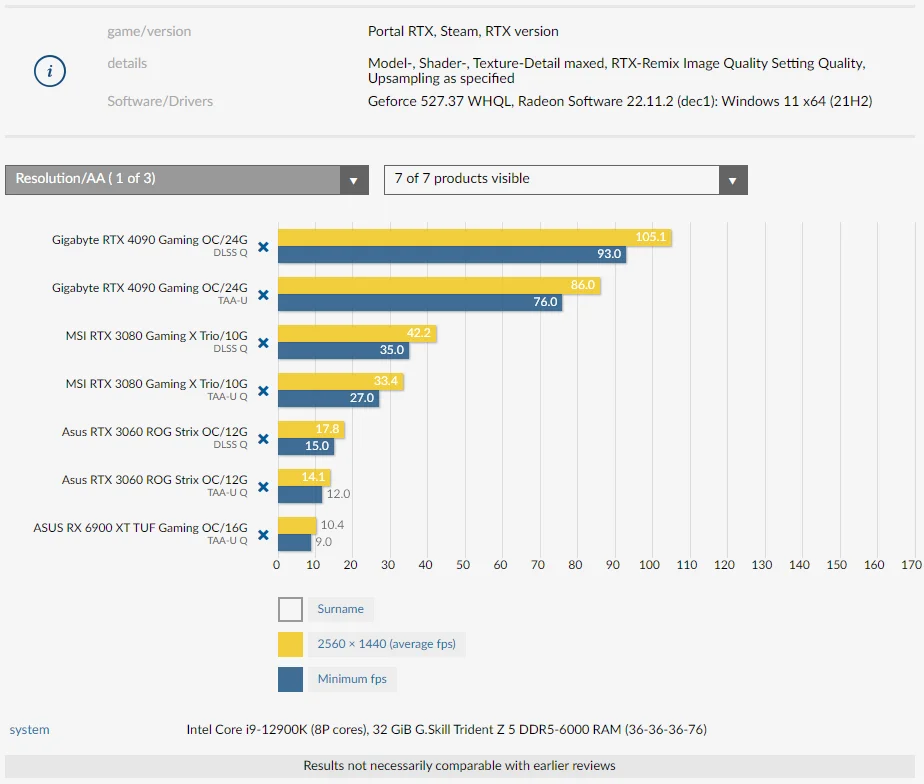Click the 10.4 value label
The height and width of the screenshot is (784, 924).
tap(332, 525)
